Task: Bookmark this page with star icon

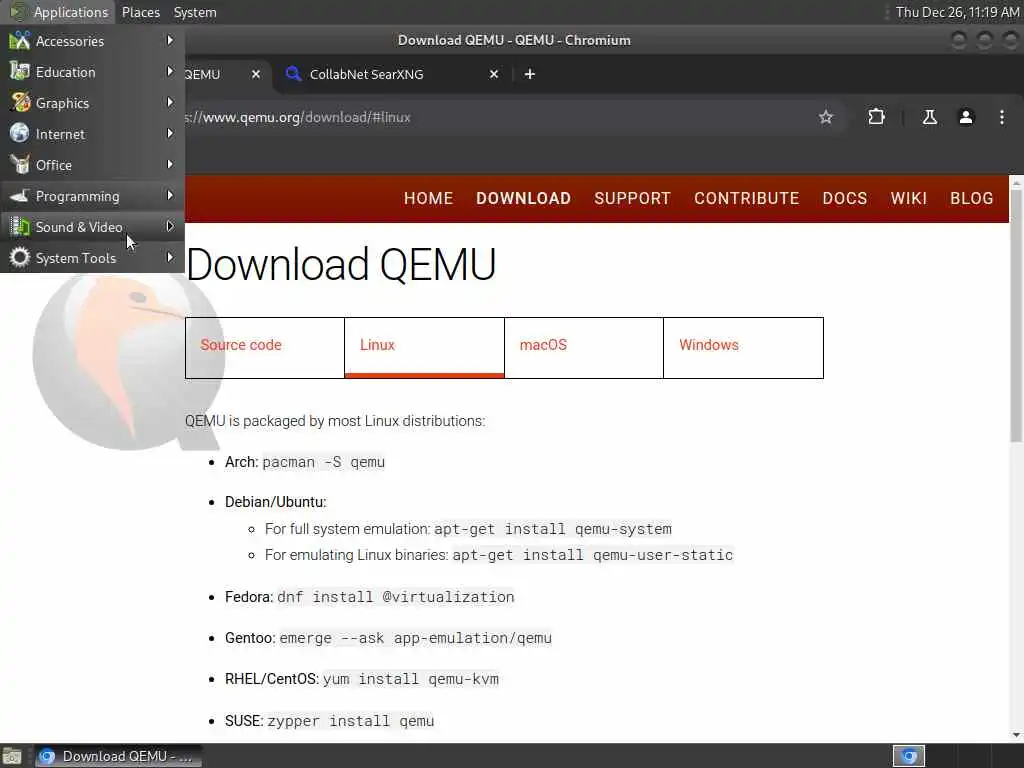Action: (x=825, y=118)
